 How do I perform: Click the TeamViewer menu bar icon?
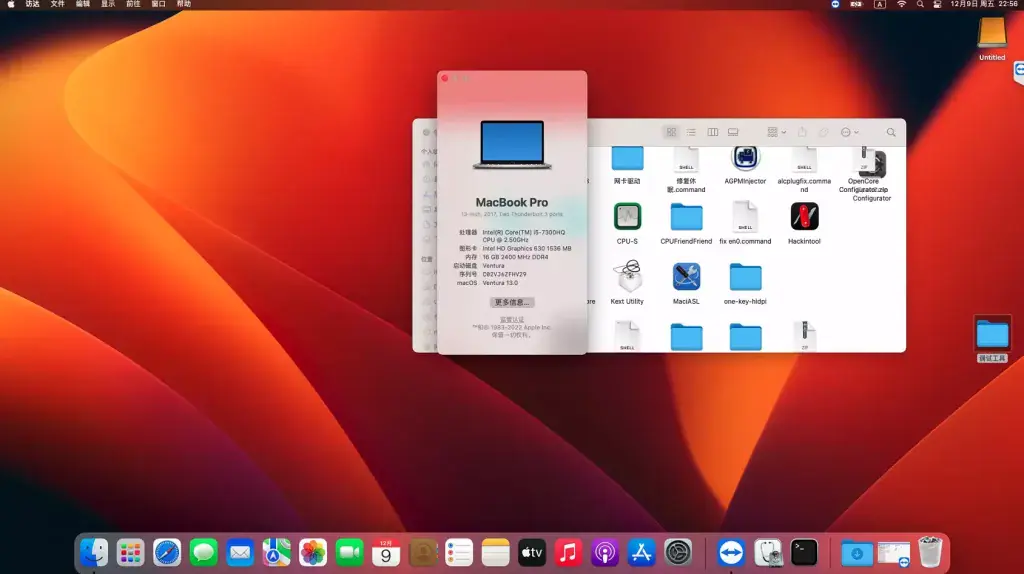click(x=835, y=4)
